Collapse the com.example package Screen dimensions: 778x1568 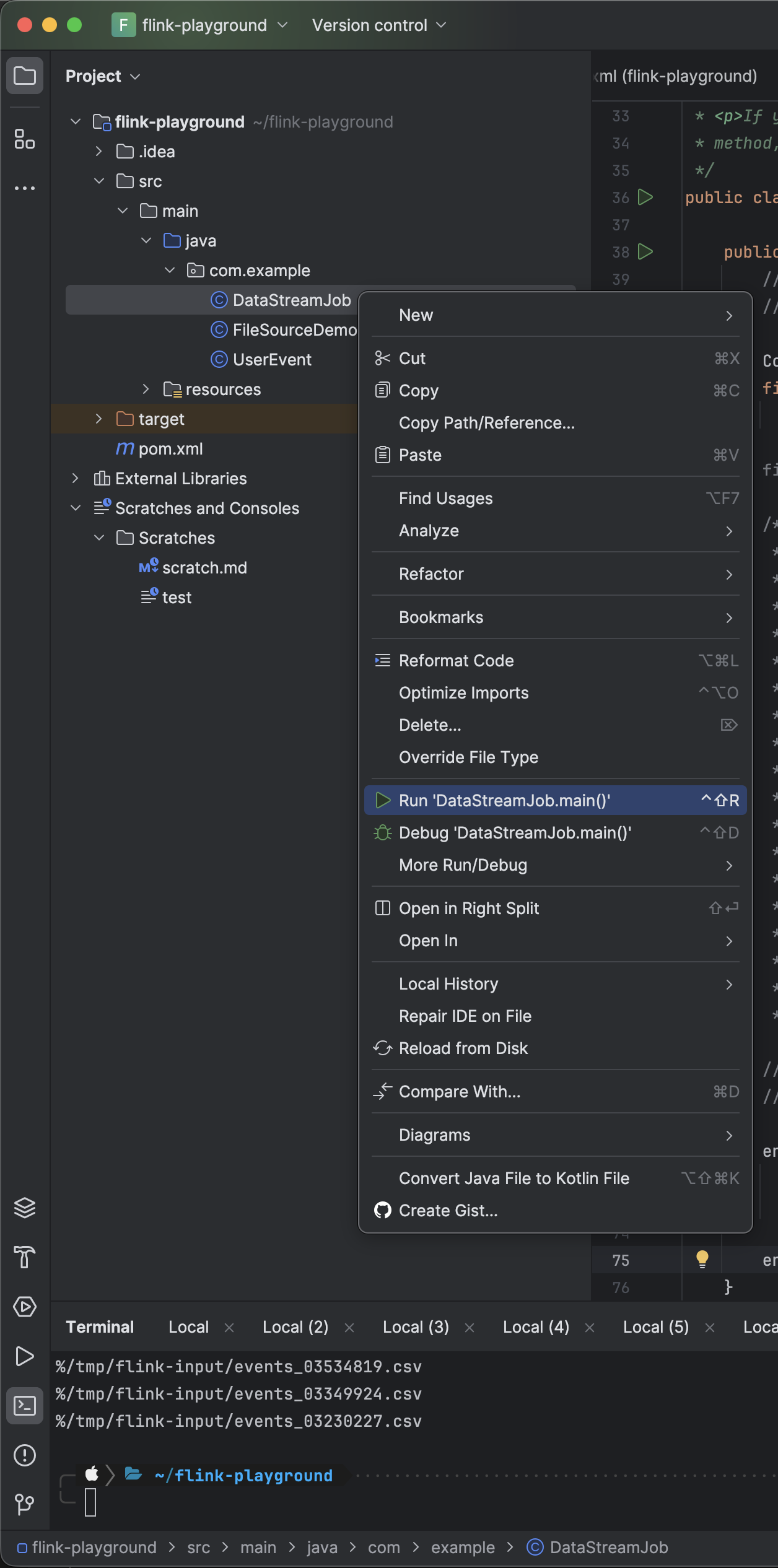(170, 271)
